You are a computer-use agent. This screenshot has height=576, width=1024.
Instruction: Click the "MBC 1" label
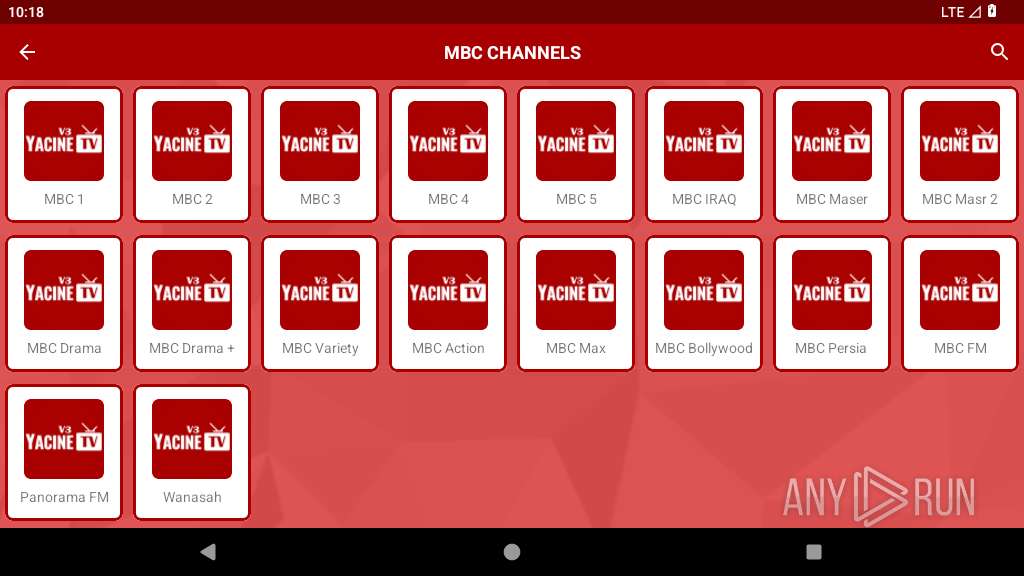[x=64, y=199]
